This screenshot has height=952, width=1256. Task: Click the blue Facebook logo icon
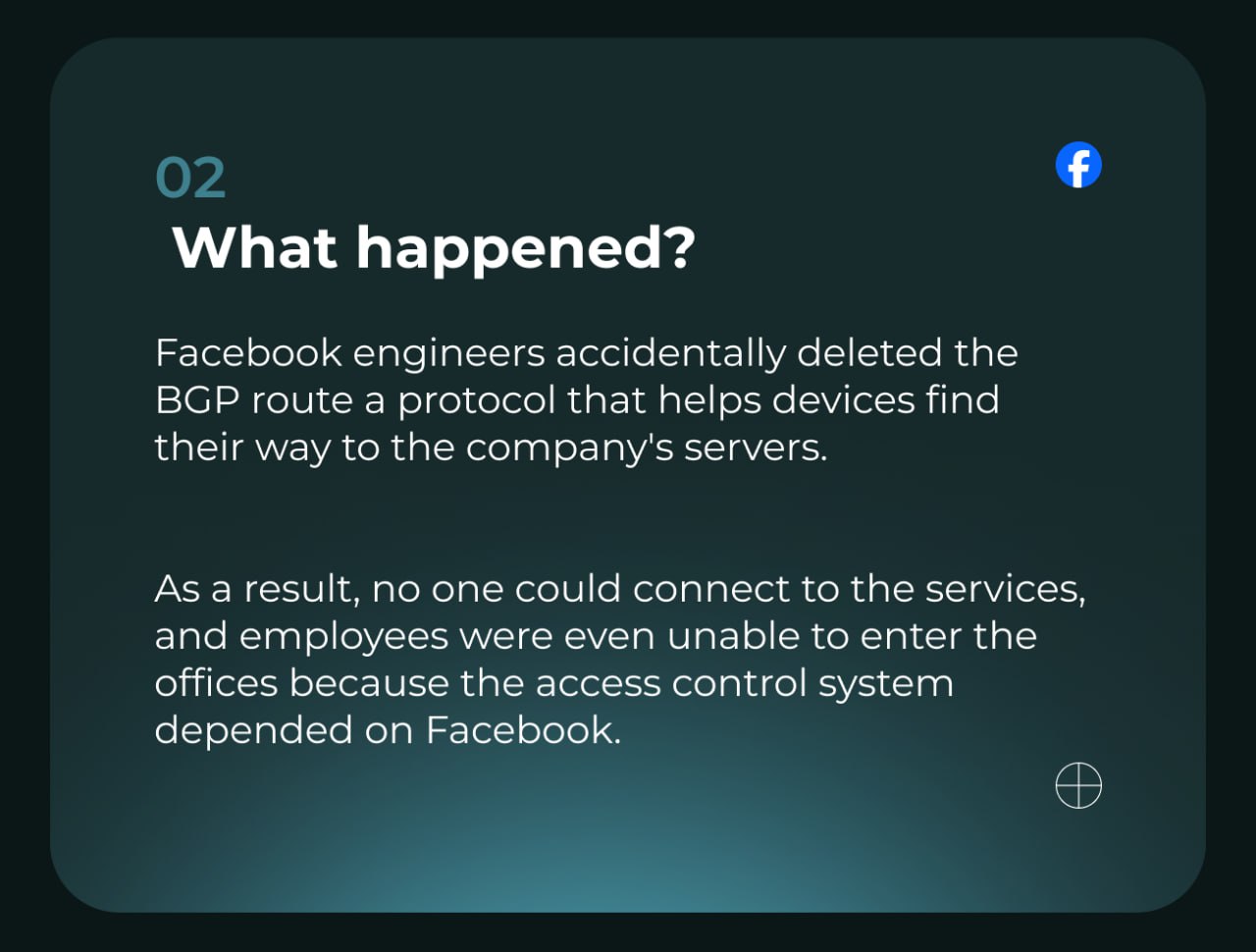click(x=1078, y=165)
